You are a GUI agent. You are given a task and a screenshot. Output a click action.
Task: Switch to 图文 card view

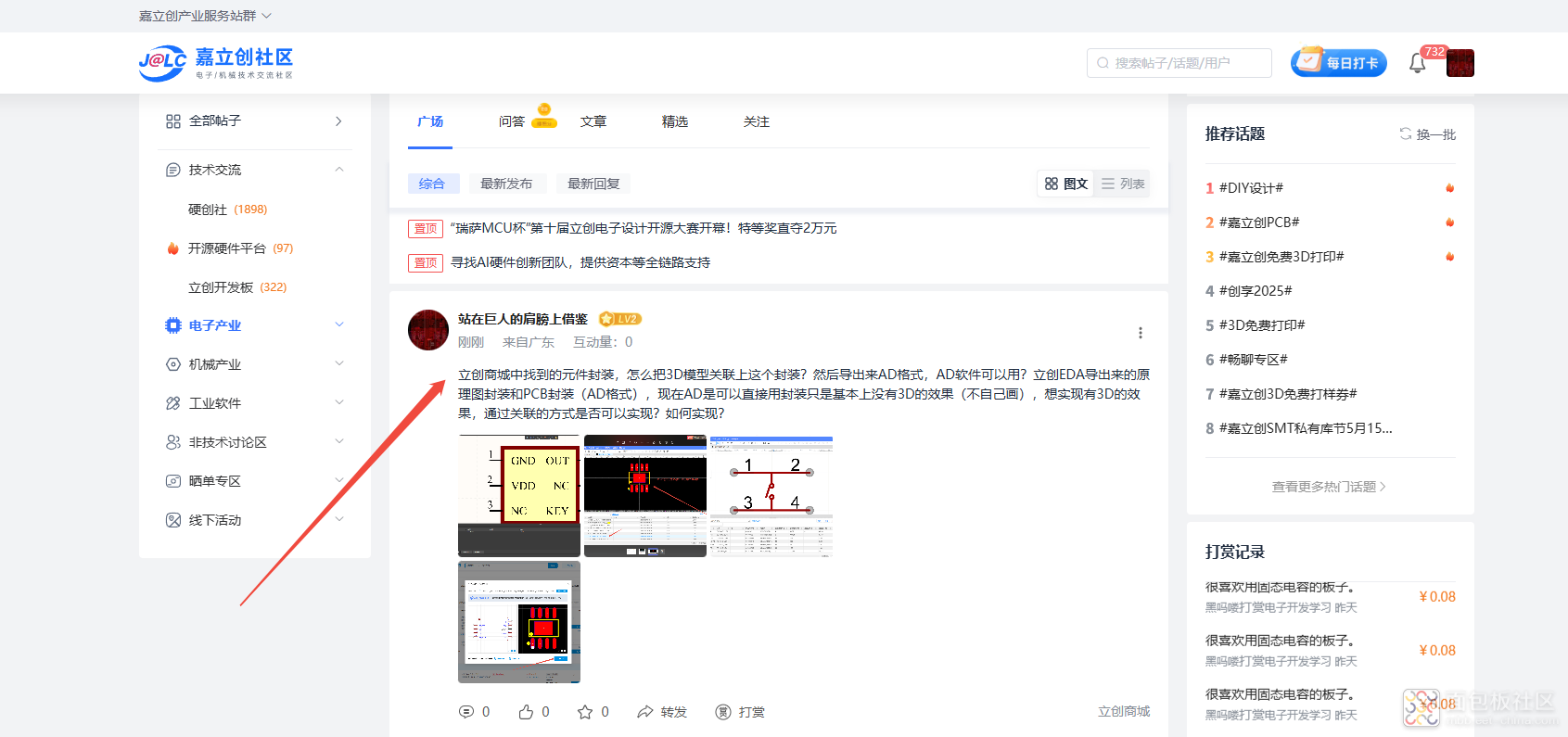point(1065,184)
